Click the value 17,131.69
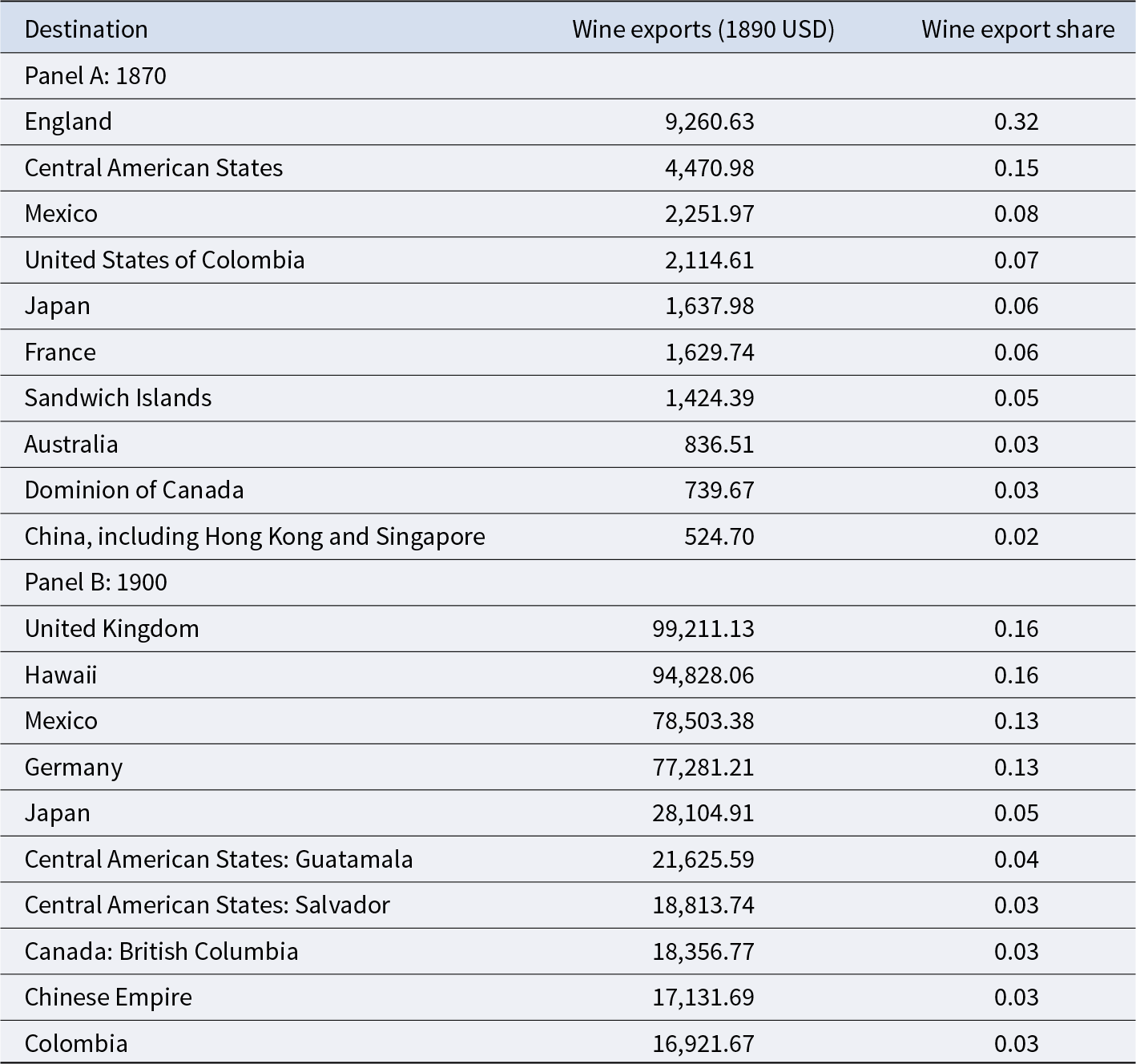This screenshot has width=1136, height=1064. pyautogui.click(x=703, y=997)
